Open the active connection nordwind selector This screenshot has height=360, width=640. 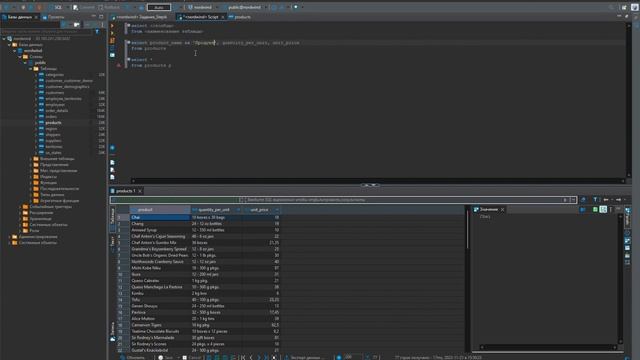point(200,7)
